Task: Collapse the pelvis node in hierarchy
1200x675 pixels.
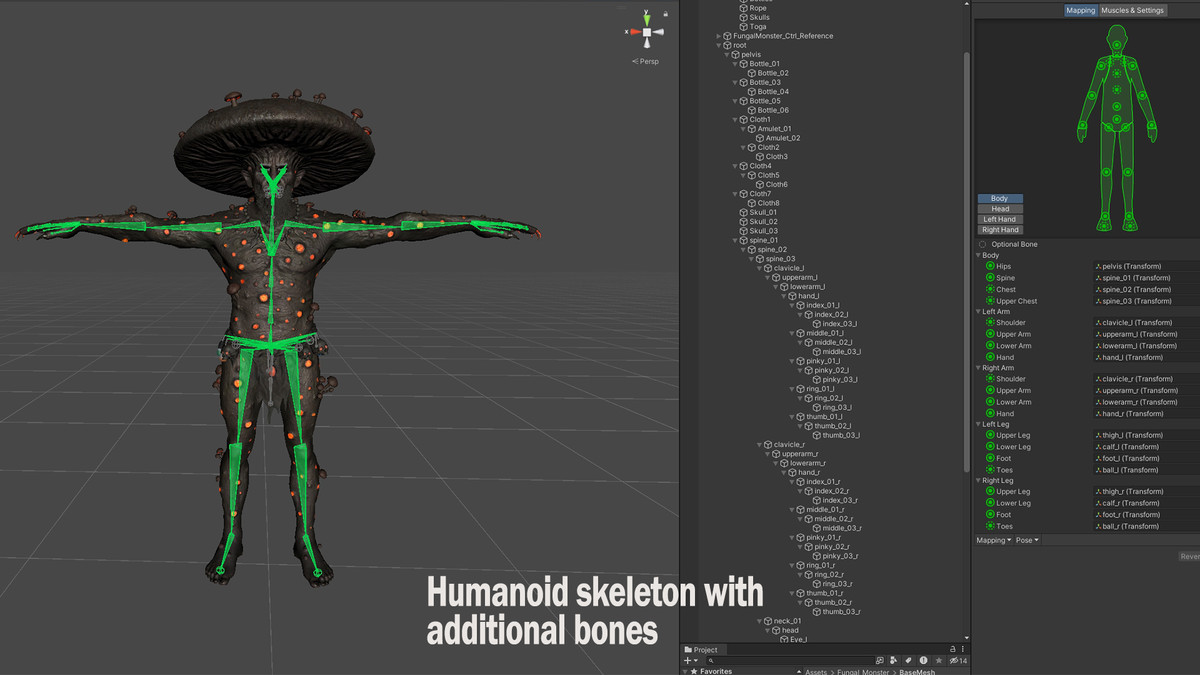Action: pyautogui.click(x=727, y=54)
